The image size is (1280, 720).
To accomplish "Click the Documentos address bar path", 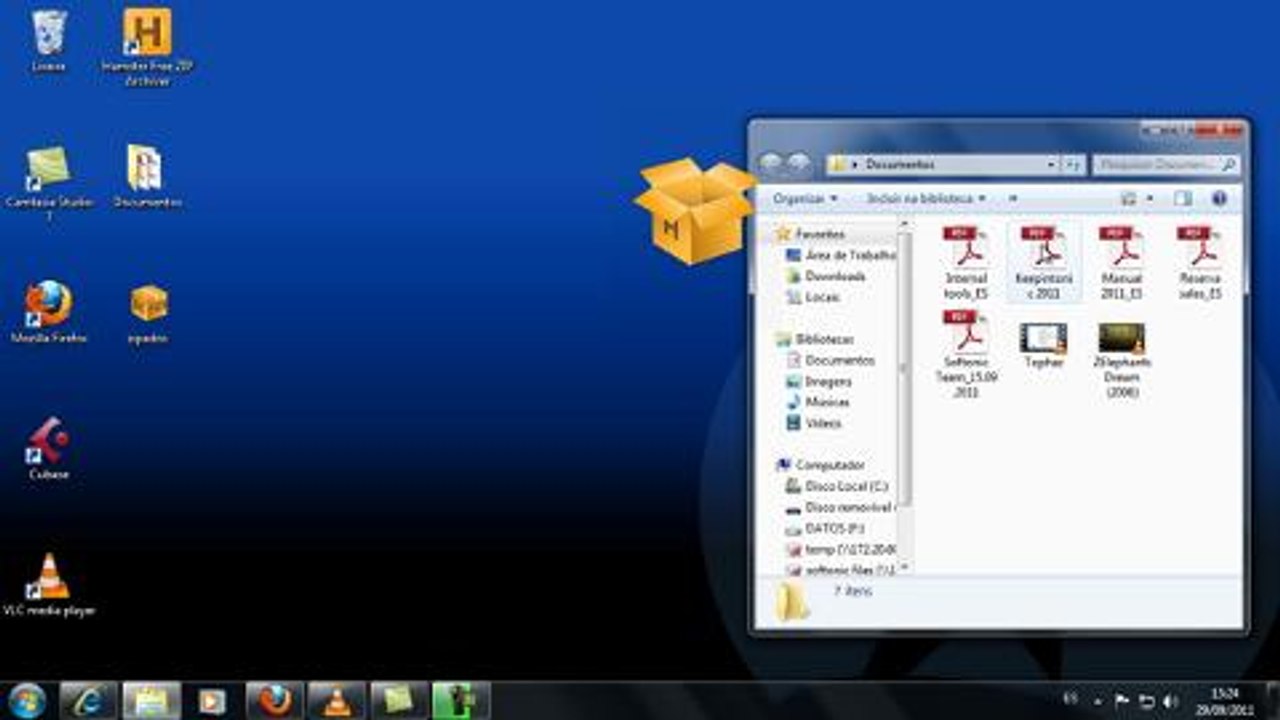I will [900, 164].
